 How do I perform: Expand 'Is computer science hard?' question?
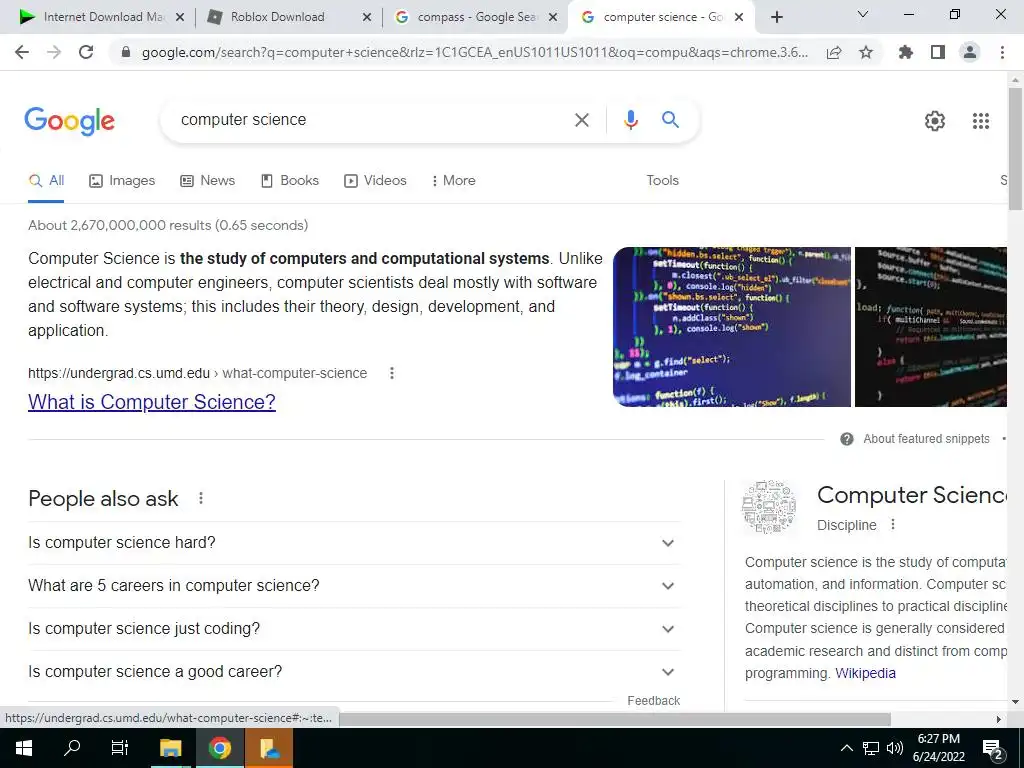(354, 543)
